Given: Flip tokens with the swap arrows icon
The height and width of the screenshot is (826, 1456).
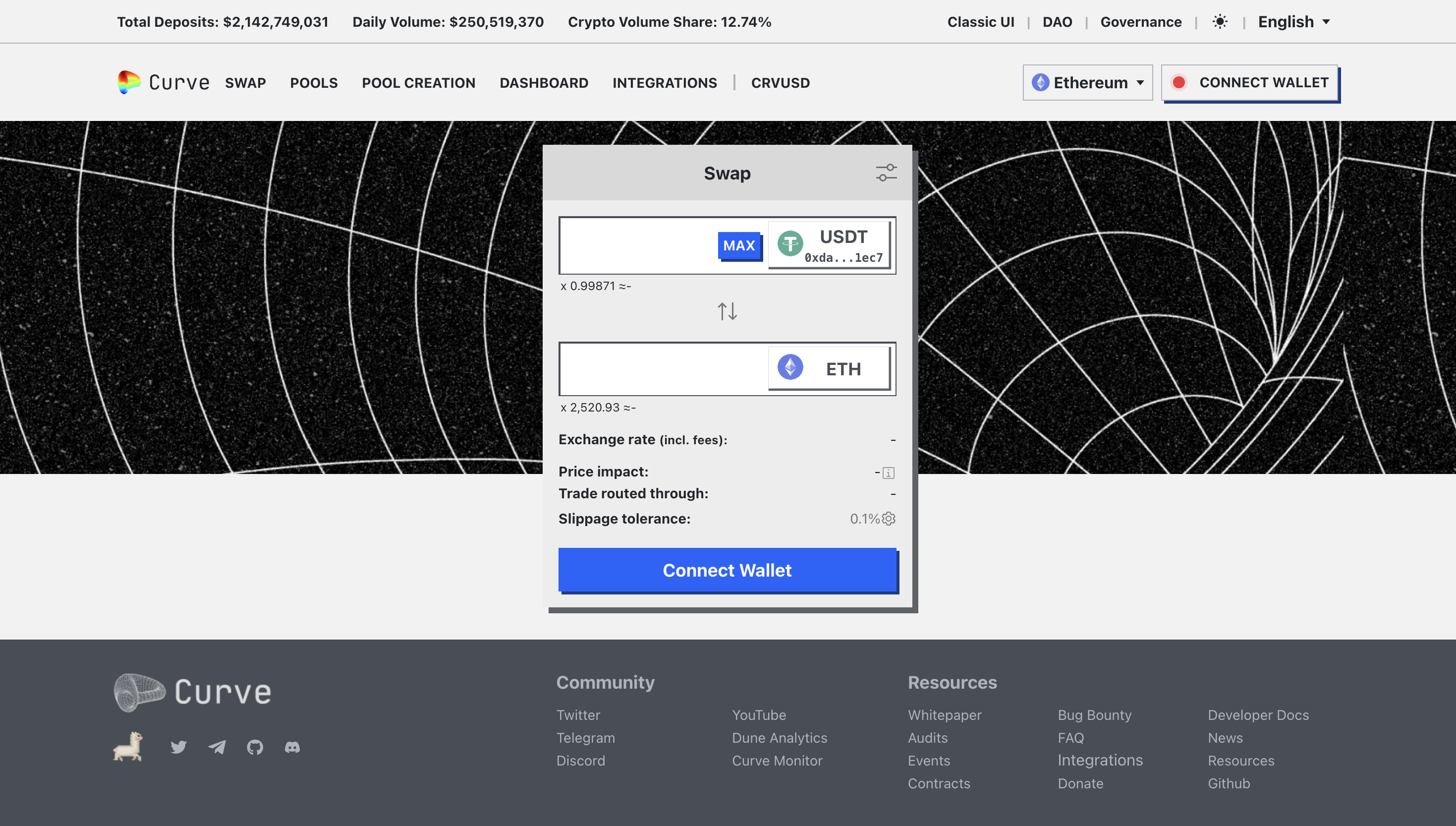Looking at the screenshot, I should coord(727,311).
